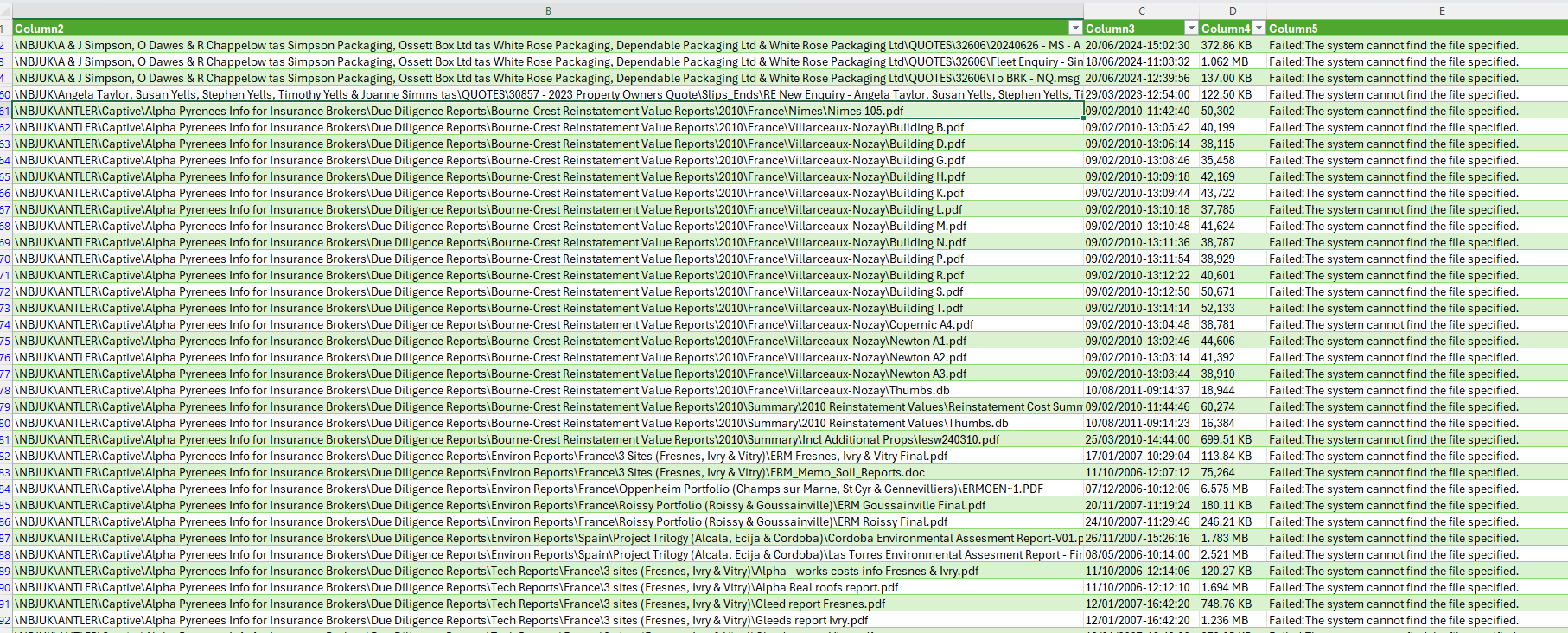Click the Failed status in the 60,274 row
The width and height of the screenshot is (1568, 633).
(1418, 406)
